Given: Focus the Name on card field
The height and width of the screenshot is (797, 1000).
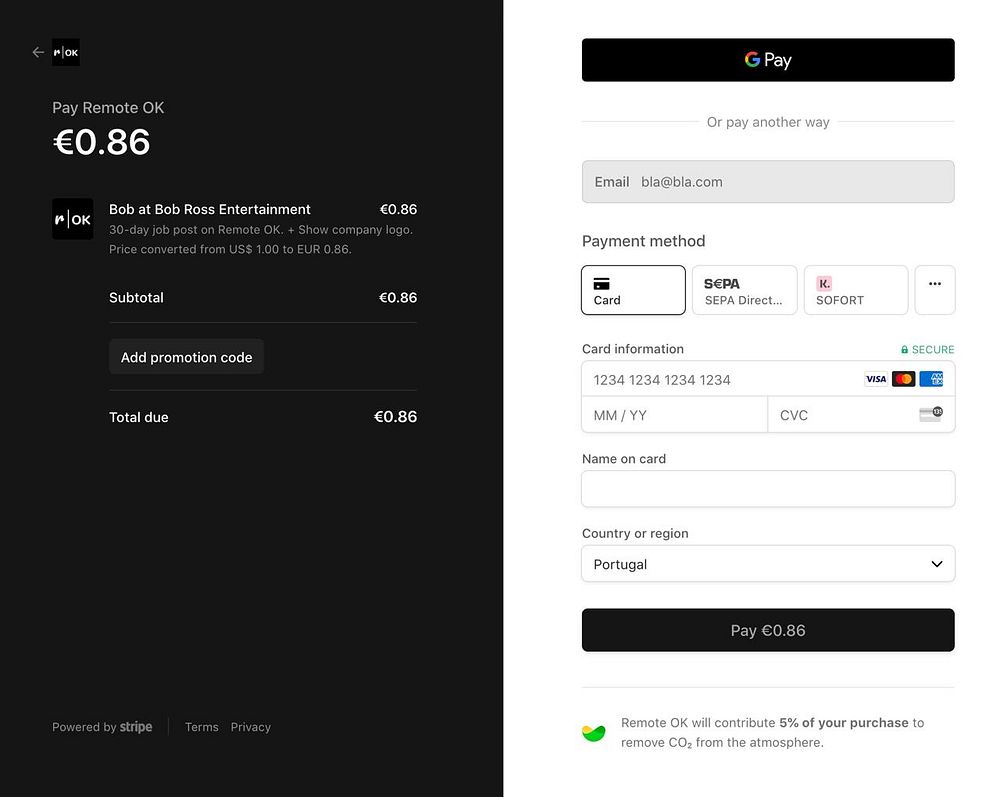Looking at the screenshot, I should click(768, 489).
